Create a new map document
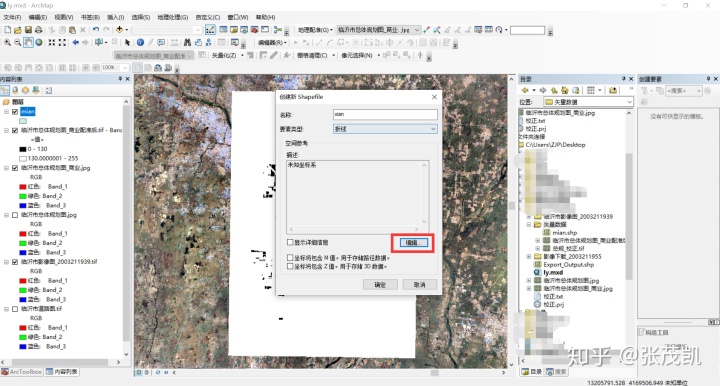The image size is (720, 386). (8, 30)
